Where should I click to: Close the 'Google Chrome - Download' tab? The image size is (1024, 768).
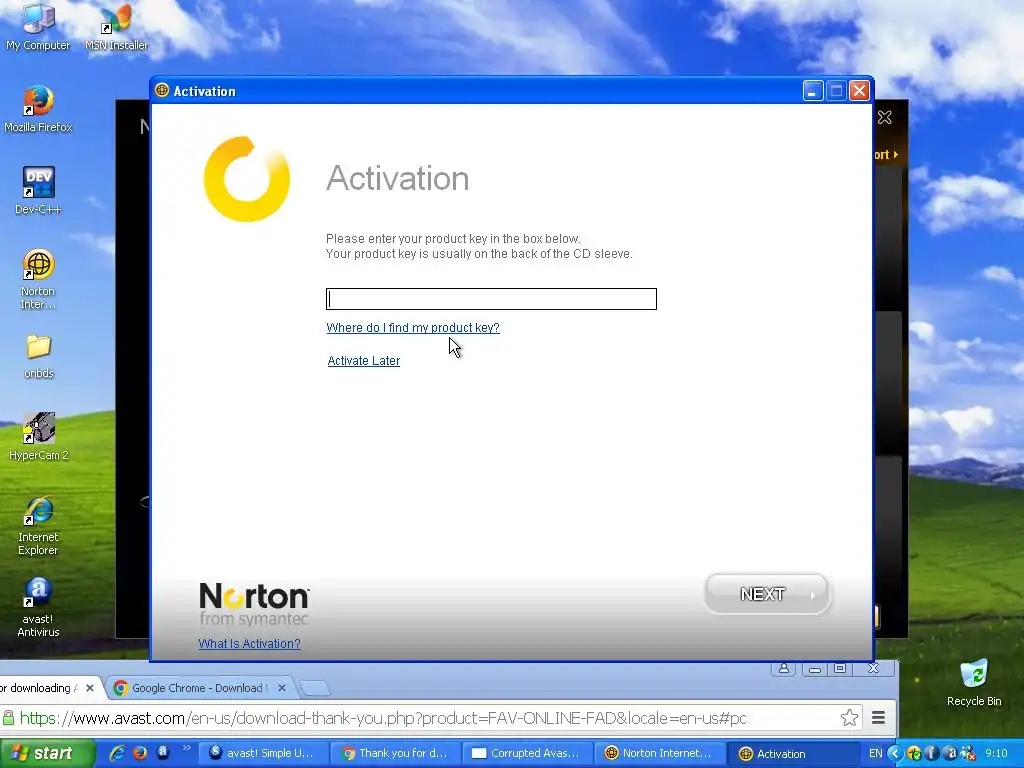tap(281, 688)
